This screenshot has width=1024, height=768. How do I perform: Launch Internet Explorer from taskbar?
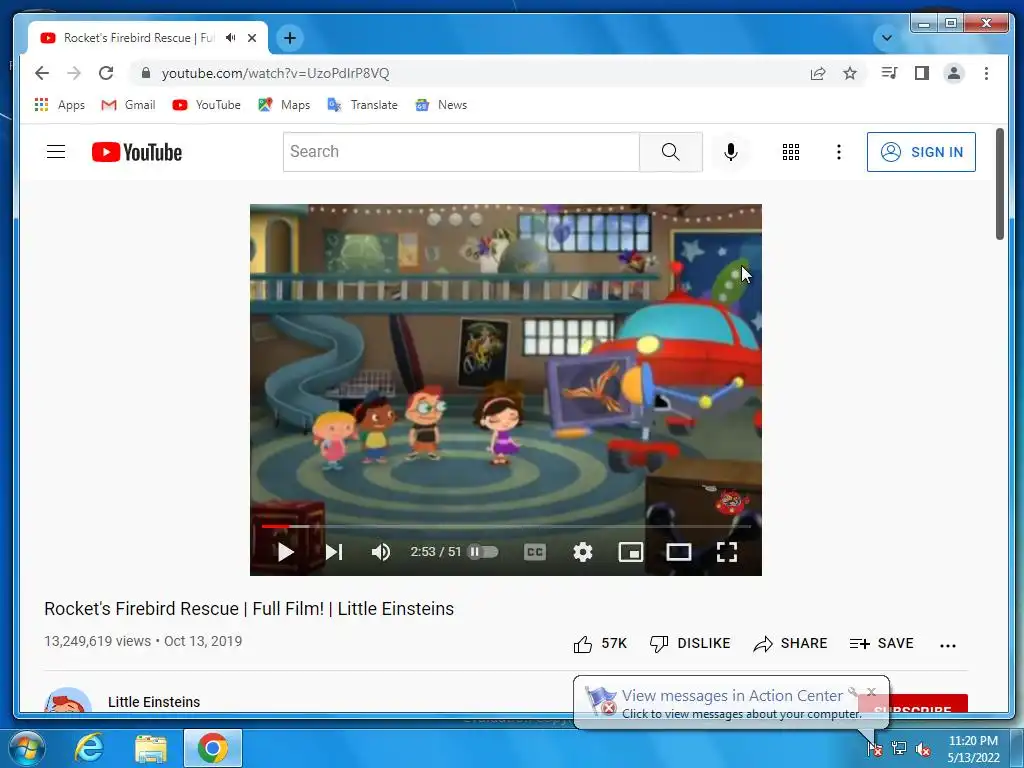(89, 748)
